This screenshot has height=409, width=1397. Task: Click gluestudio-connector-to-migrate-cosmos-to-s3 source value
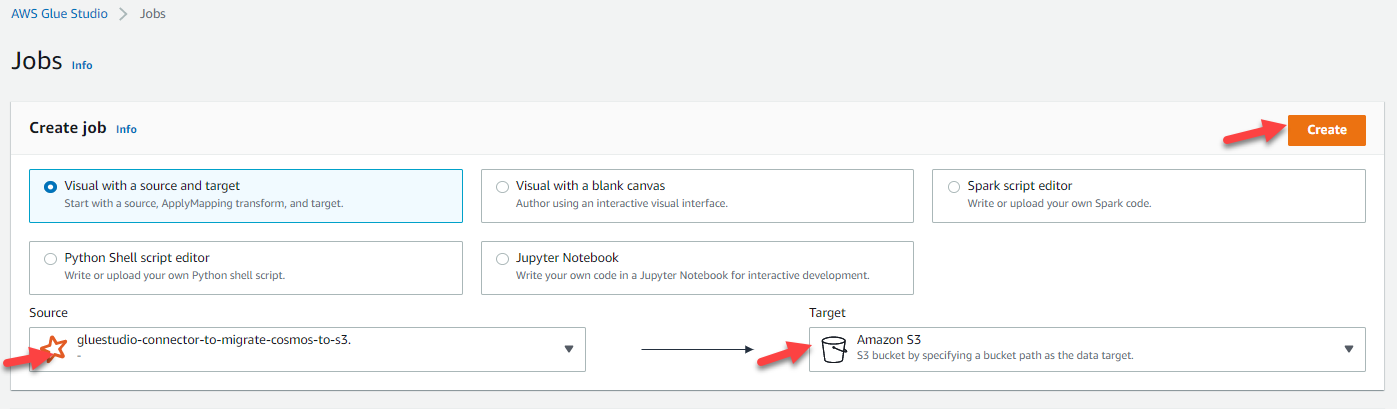pyautogui.click(x=214, y=340)
